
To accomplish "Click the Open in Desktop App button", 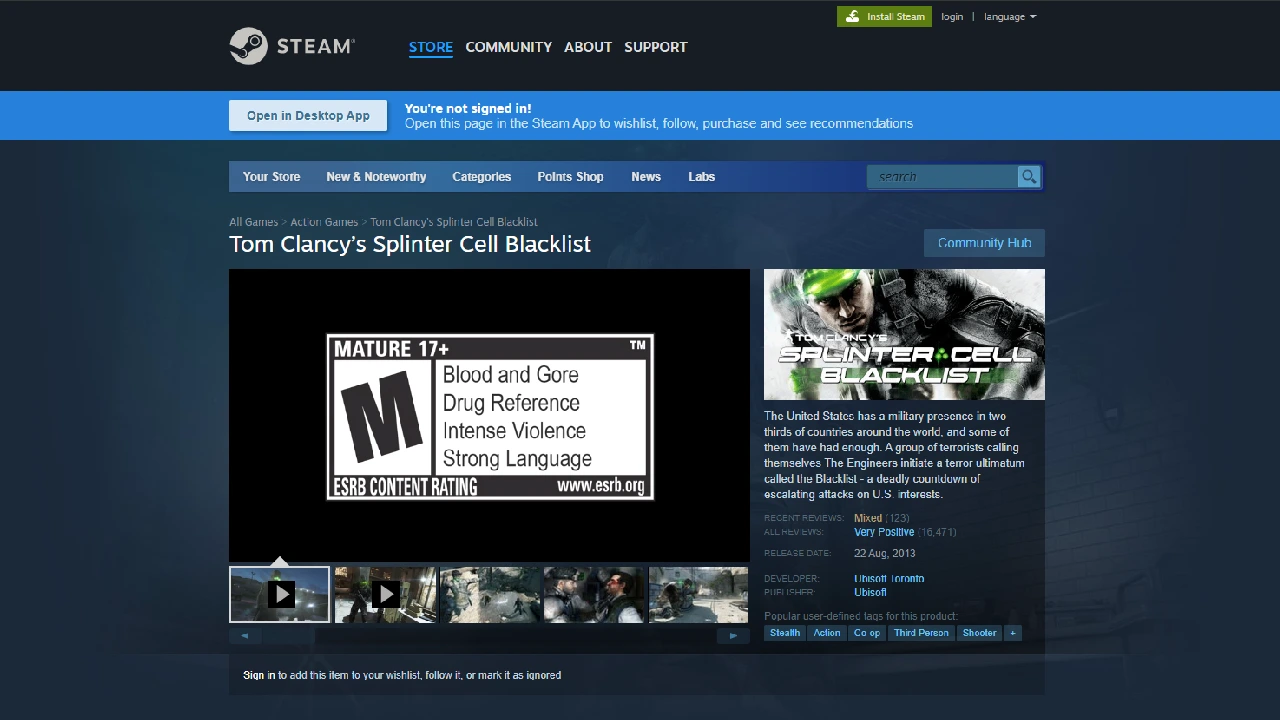I will pyautogui.click(x=307, y=115).
